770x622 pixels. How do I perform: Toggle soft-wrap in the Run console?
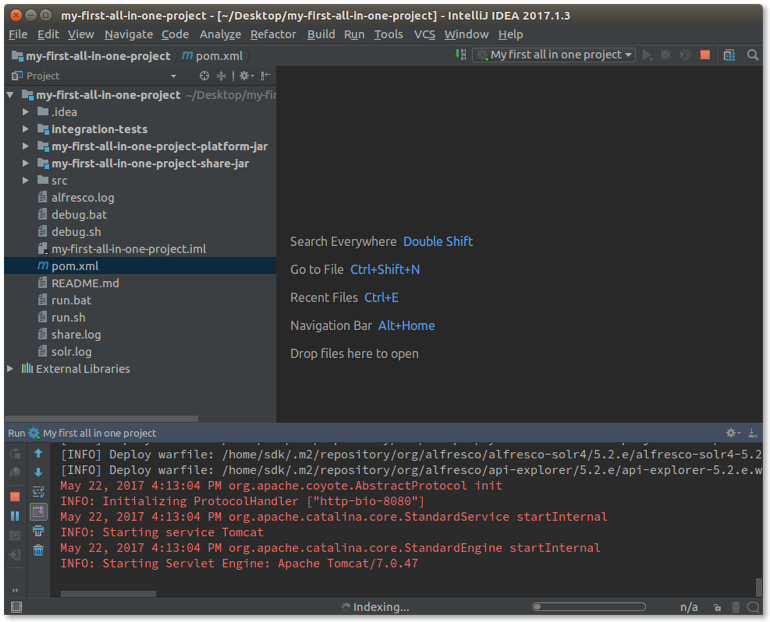[x=38, y=492]
